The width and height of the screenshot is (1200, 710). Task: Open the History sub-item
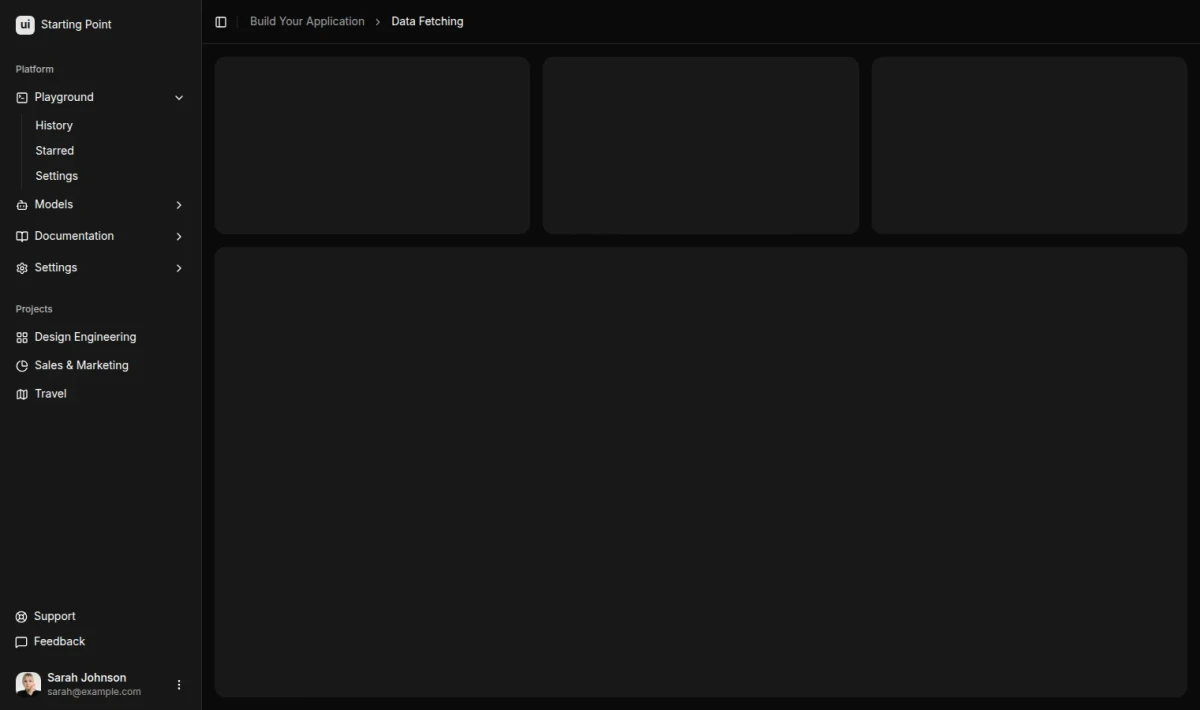point(54,126)
